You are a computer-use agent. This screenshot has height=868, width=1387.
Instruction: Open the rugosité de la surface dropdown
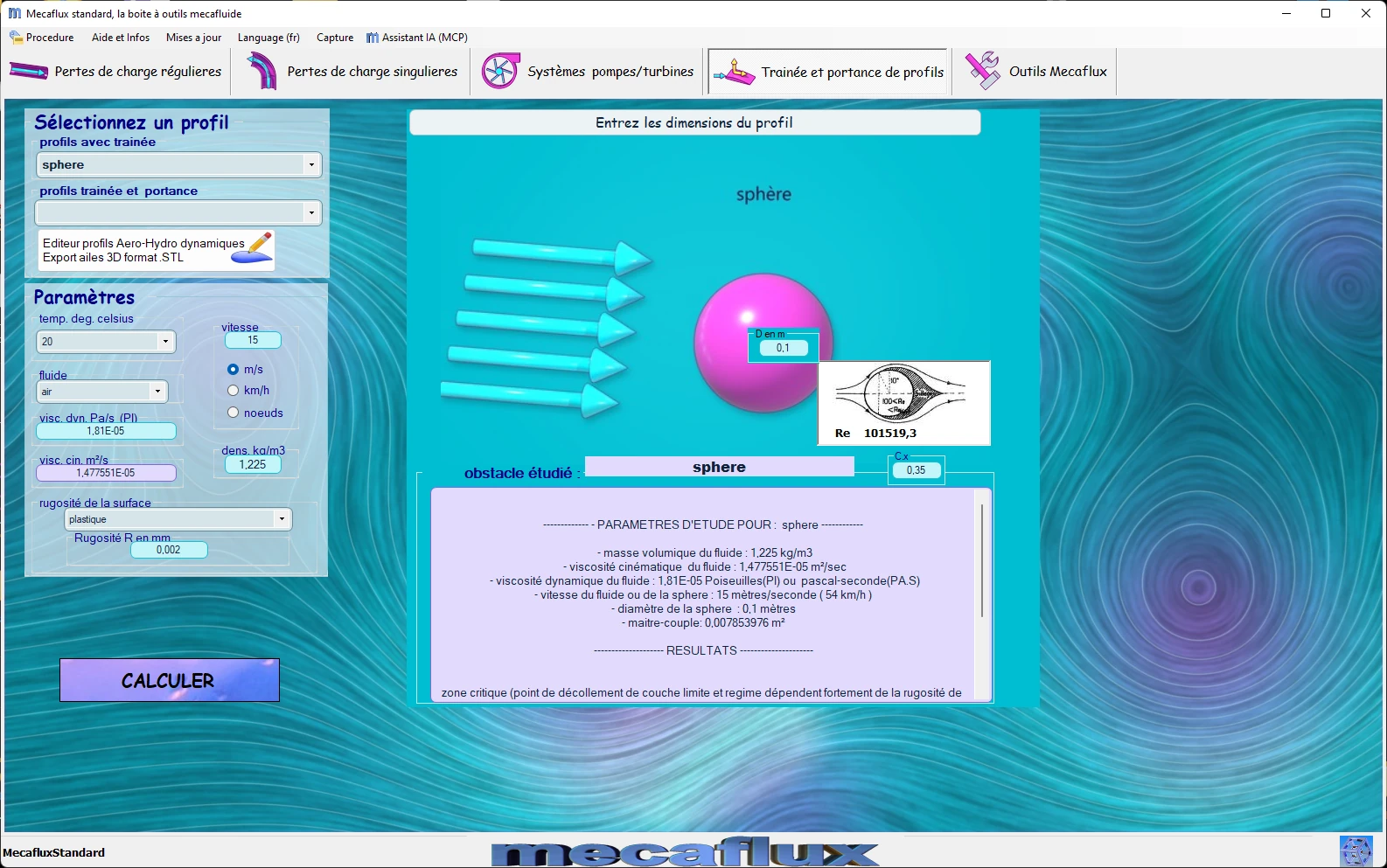282,519
